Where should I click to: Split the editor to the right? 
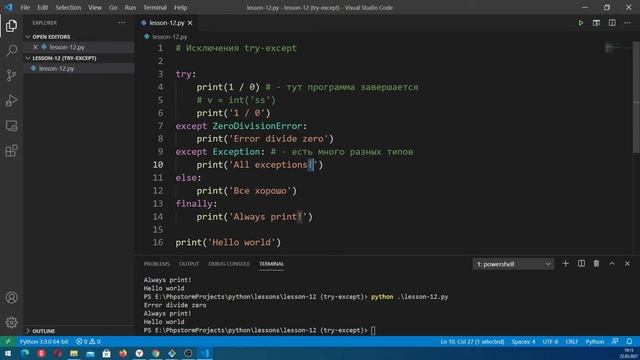coord(612,23)
